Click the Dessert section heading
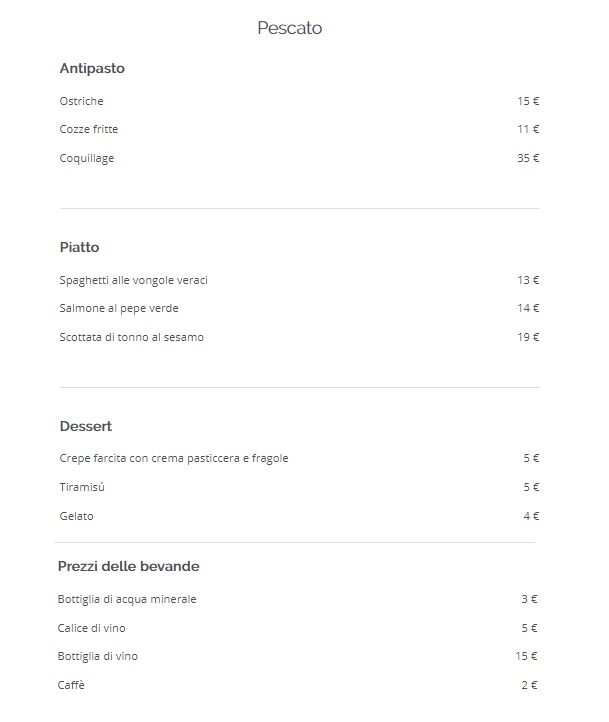This screenshot has height=722, width=609. [85, 426]
